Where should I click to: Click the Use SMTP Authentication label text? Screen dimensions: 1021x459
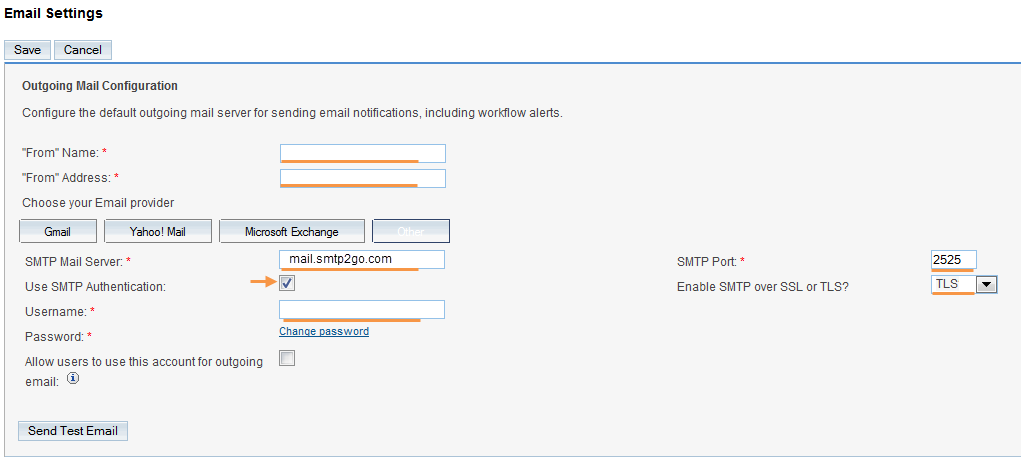click(94, 287)
